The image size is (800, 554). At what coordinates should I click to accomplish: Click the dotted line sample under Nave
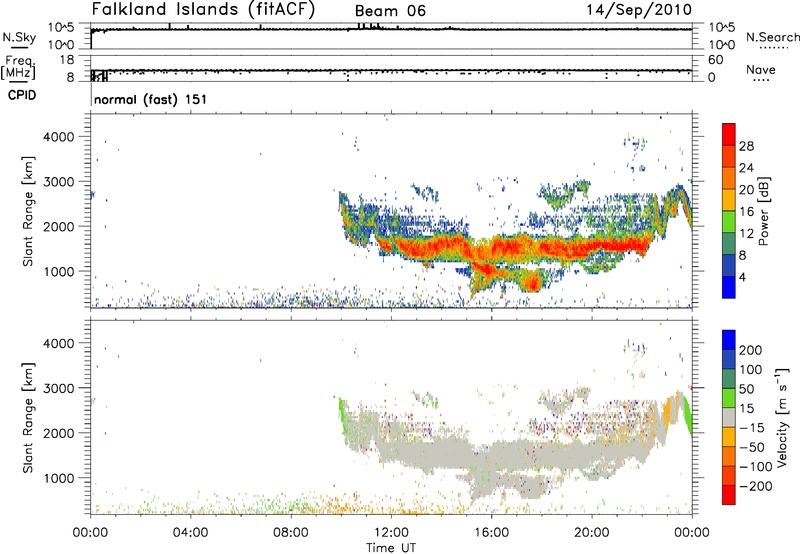coord(761,81)
